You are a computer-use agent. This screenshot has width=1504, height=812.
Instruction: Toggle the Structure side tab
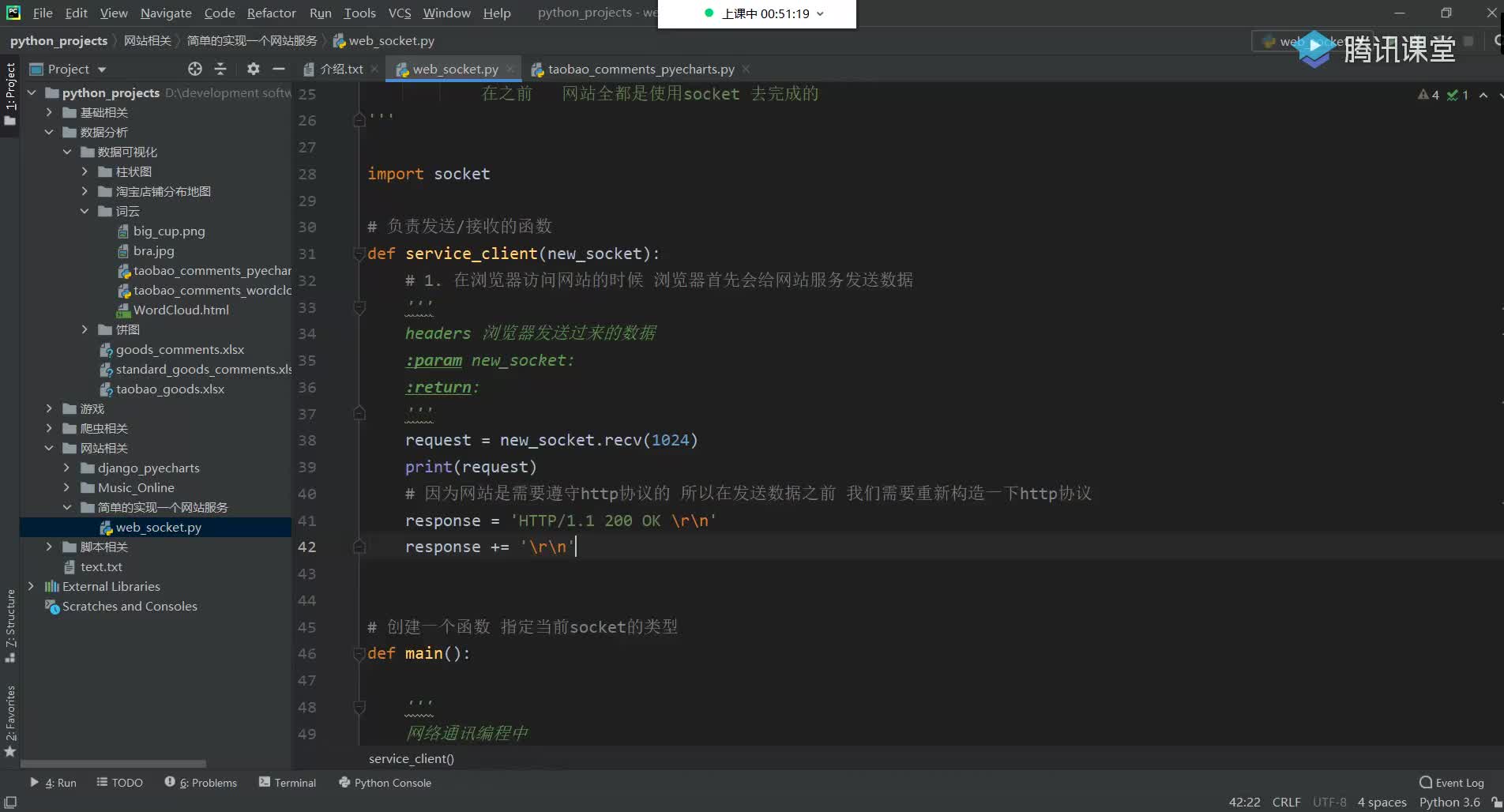10,626
